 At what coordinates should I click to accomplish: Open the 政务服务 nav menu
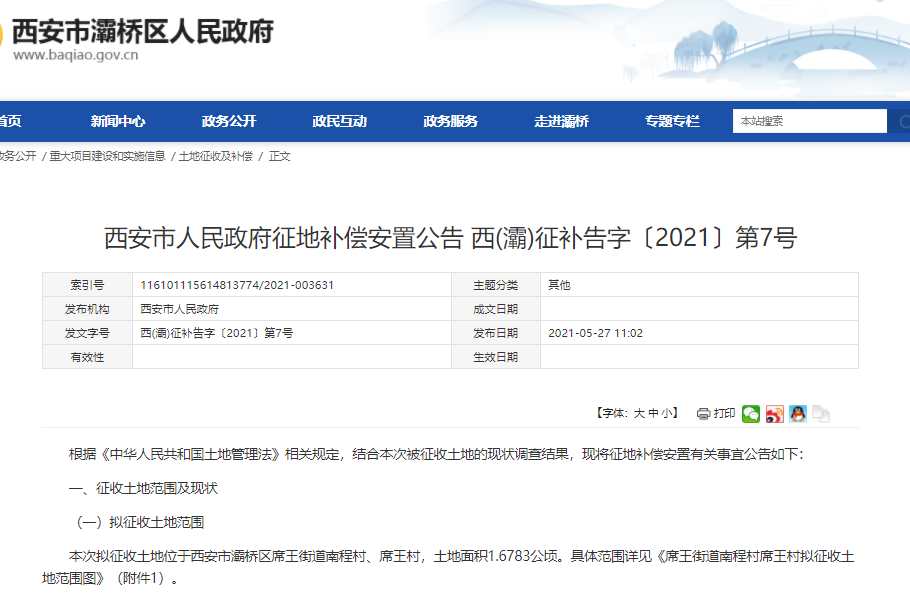point(451,122)
